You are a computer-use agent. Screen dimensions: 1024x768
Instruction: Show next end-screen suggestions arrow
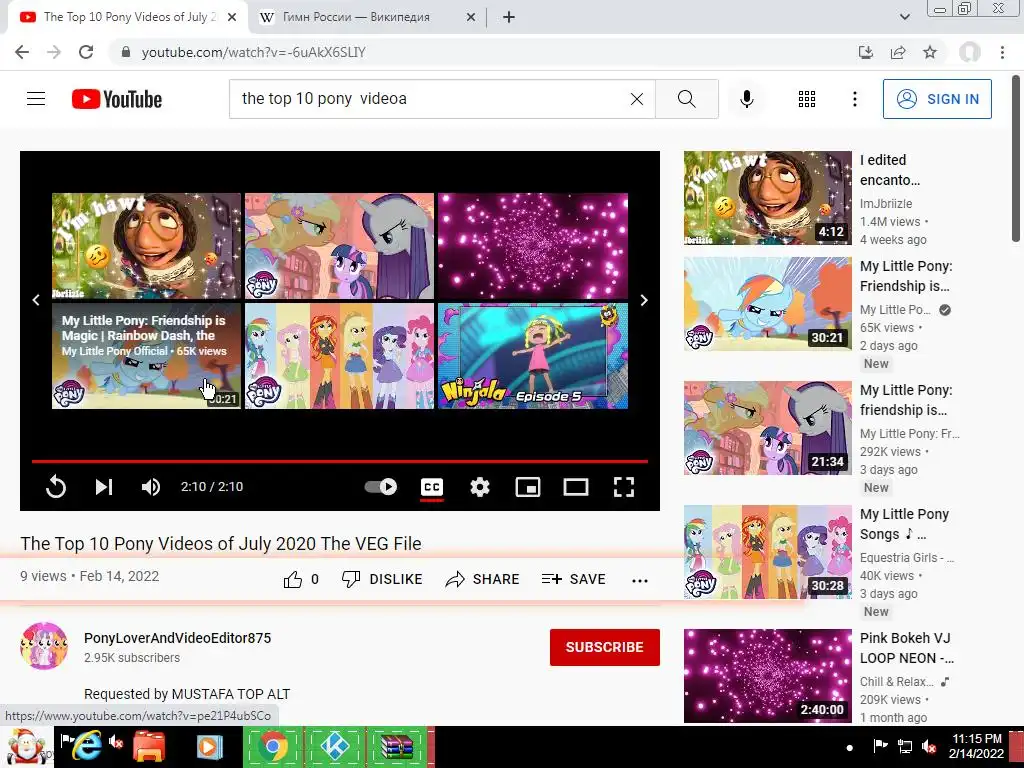pyautogui.click(x=644, y=300)
